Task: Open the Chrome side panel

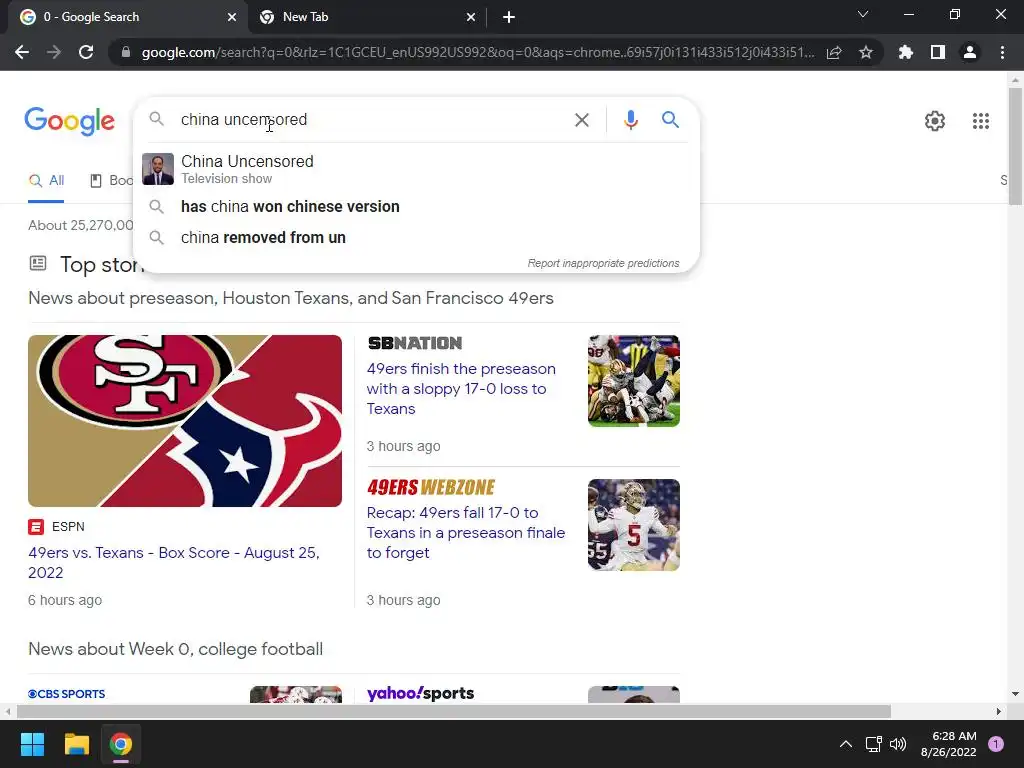Action: tap(938, 52)
